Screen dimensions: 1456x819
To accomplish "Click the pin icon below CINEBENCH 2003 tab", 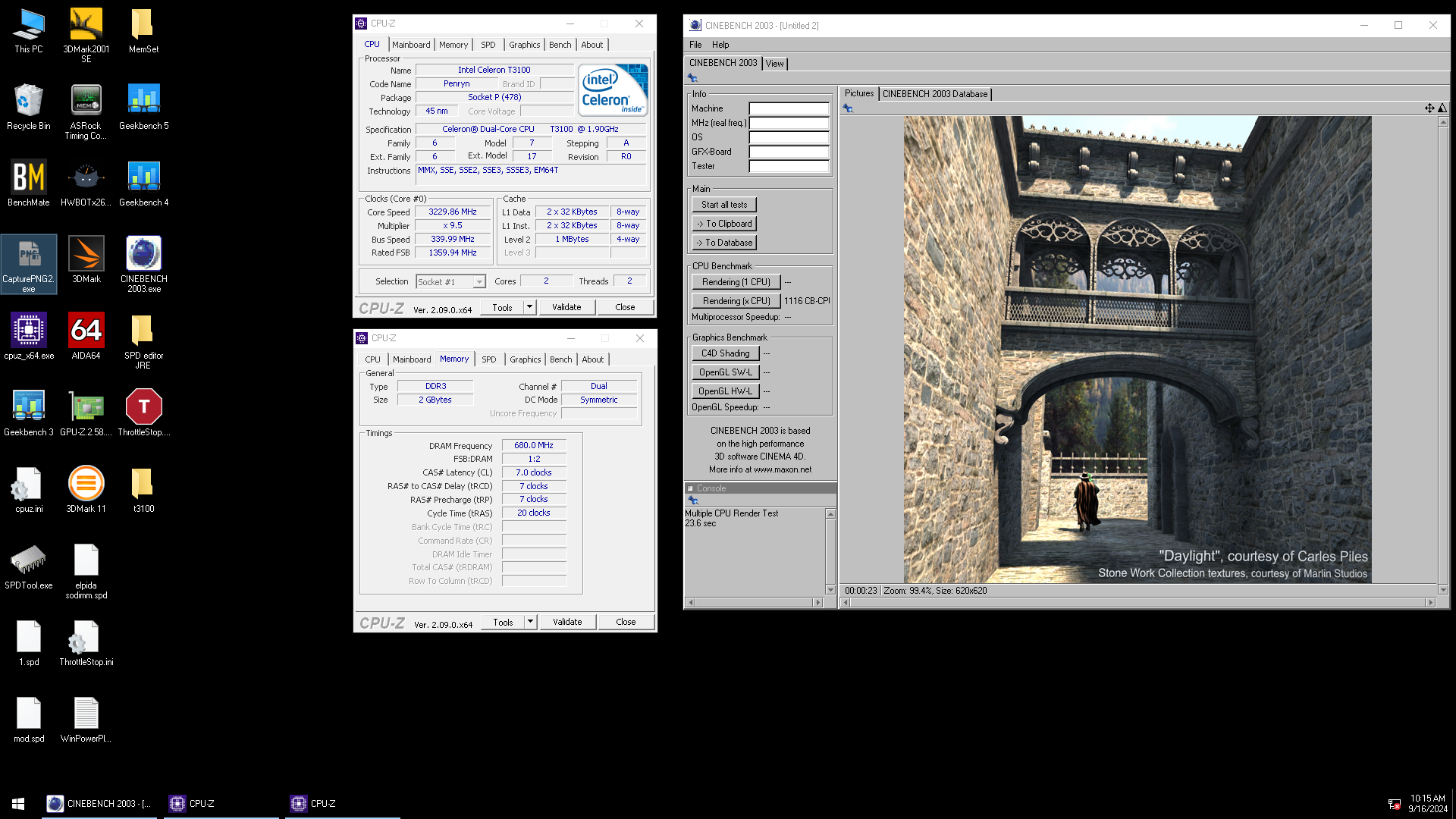I will [x=692, y=78].
